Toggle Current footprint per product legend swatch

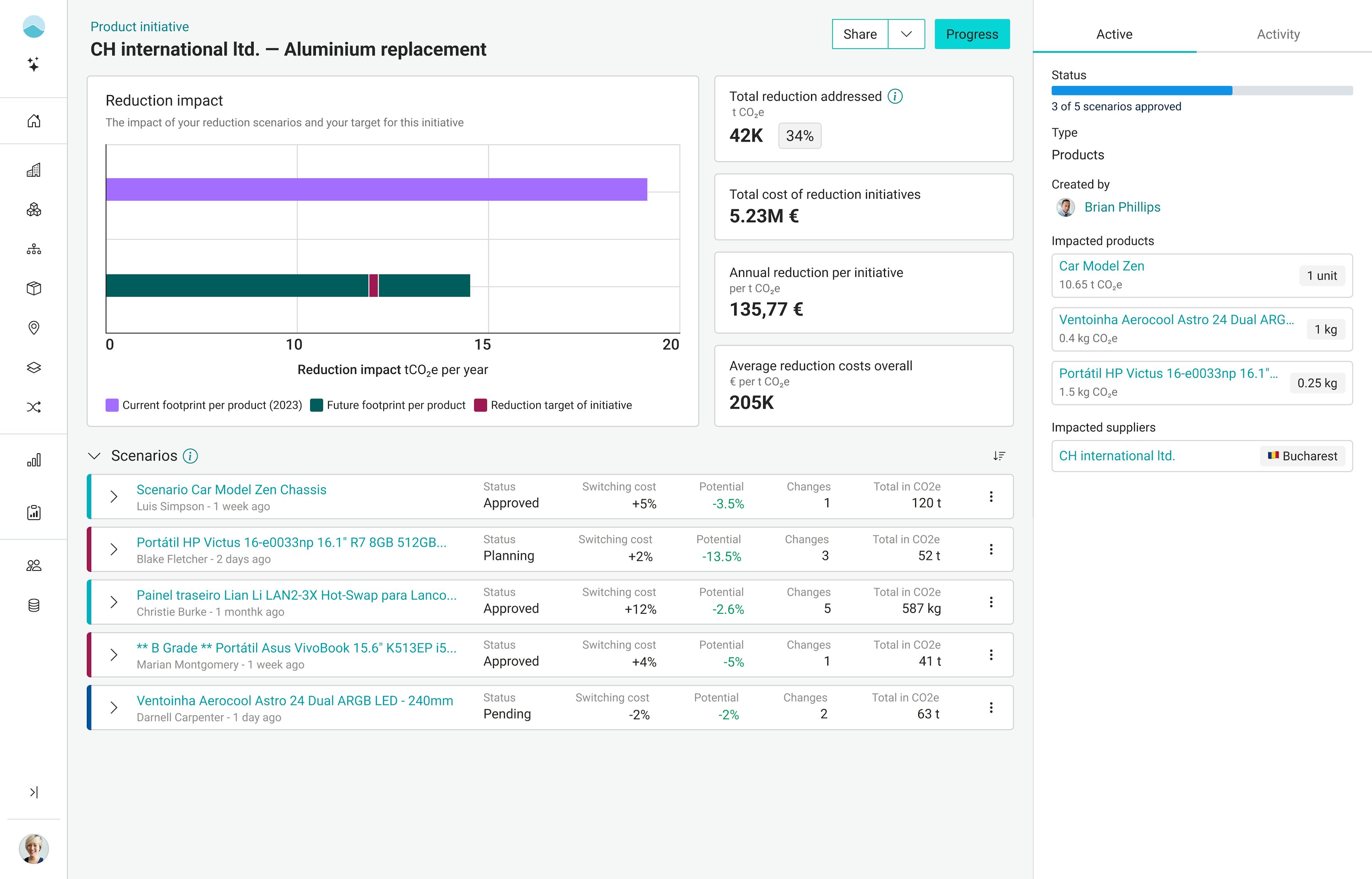[x=112, y=405]
